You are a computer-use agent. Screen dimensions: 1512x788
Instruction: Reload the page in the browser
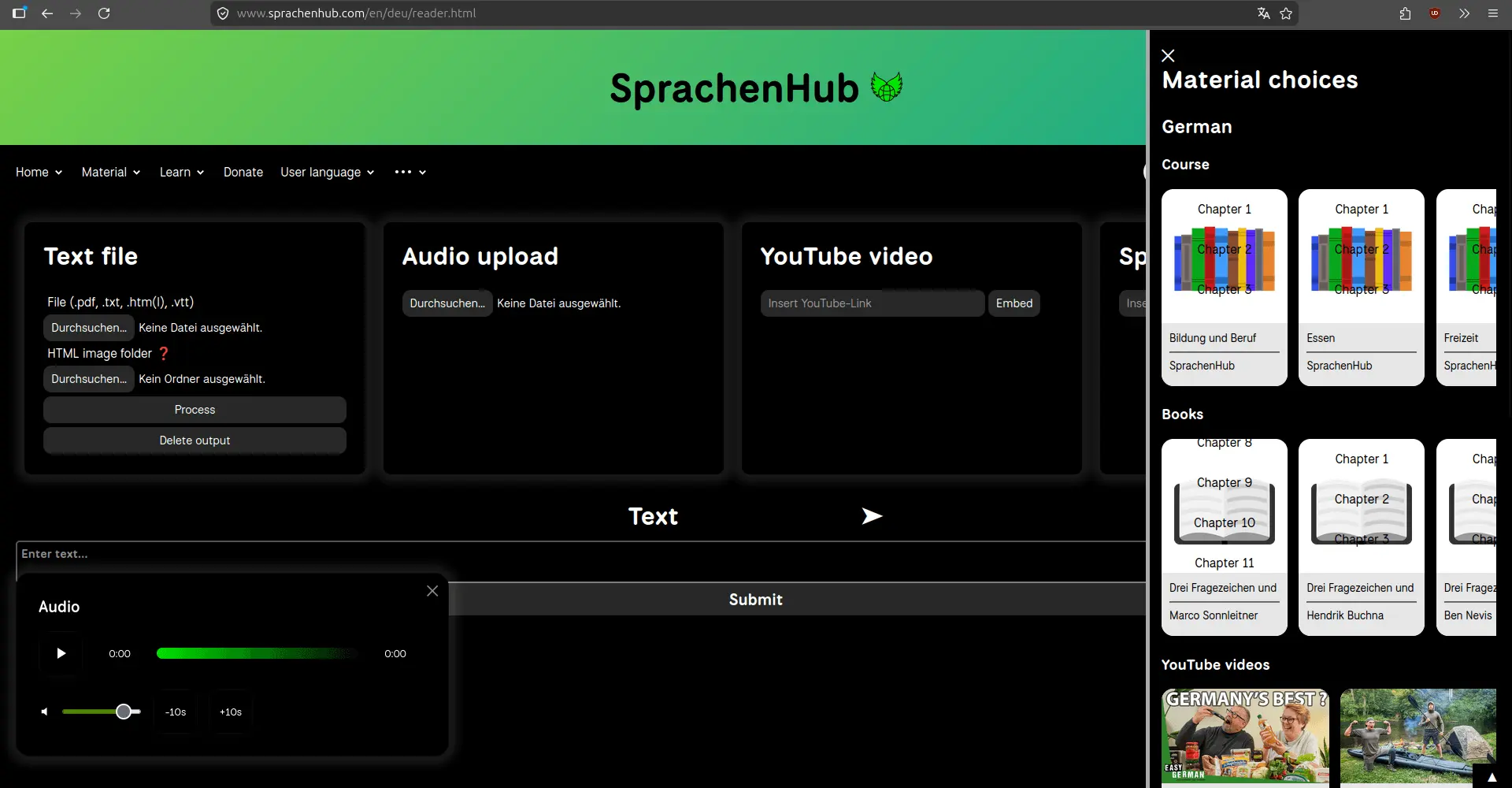click(104, 13)
